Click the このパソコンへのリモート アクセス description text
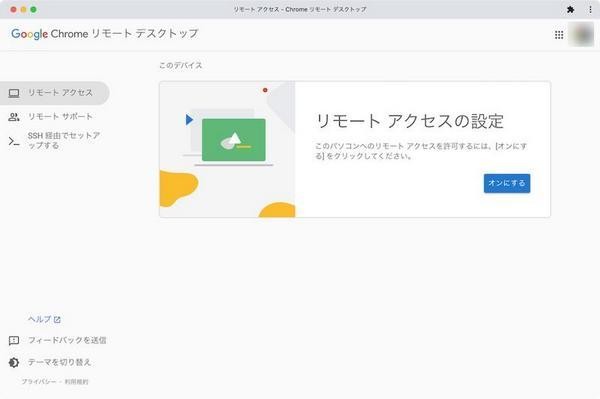The width and height of the screenshot is (600, 399). coord(421,151)
